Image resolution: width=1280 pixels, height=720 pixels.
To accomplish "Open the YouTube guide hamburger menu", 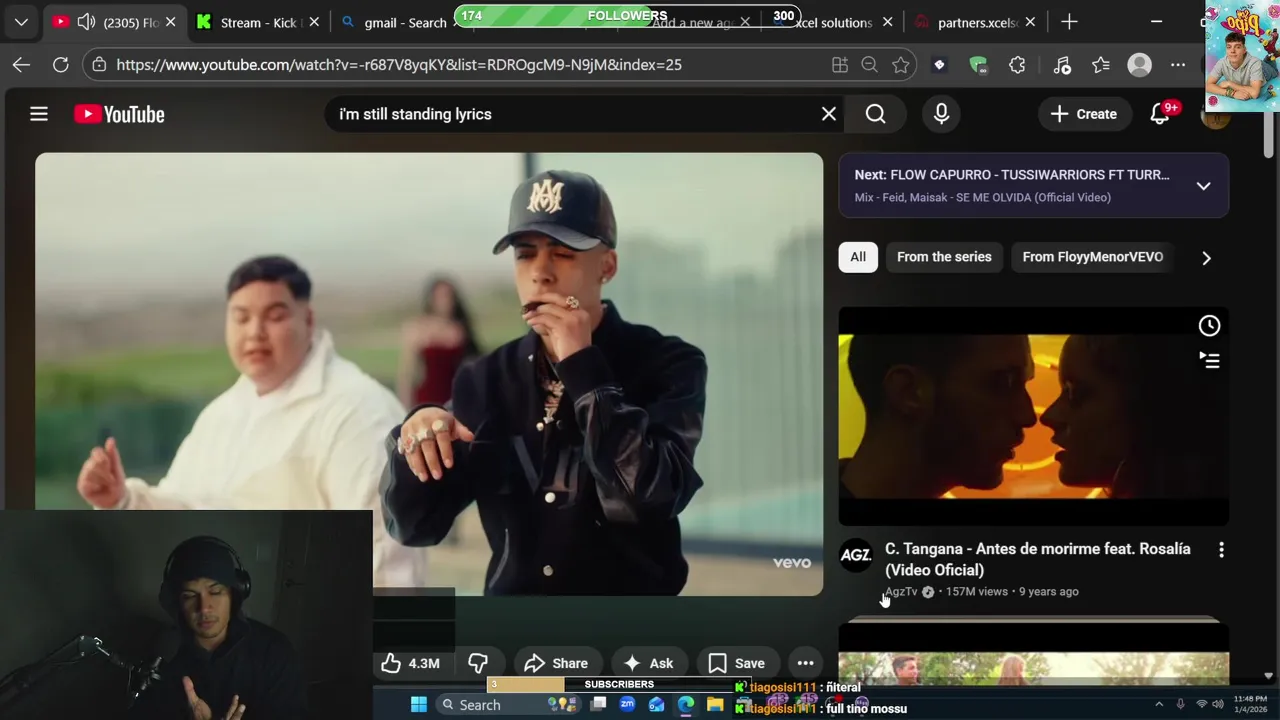I will click(x=39, y=114).
